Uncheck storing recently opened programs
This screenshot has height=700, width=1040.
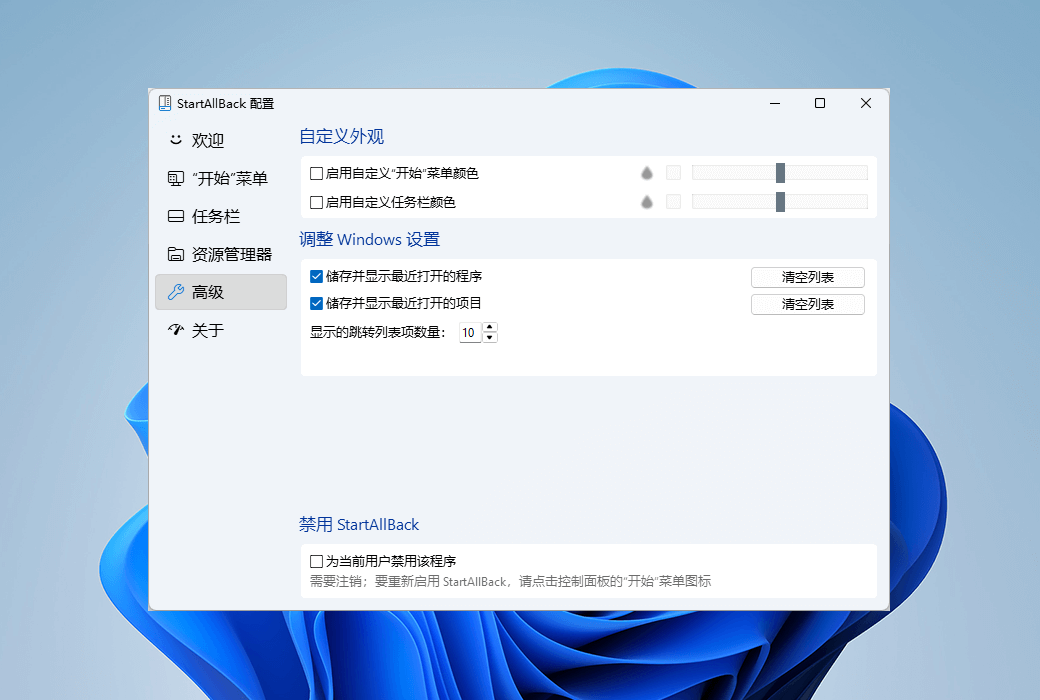coord(315,277)
